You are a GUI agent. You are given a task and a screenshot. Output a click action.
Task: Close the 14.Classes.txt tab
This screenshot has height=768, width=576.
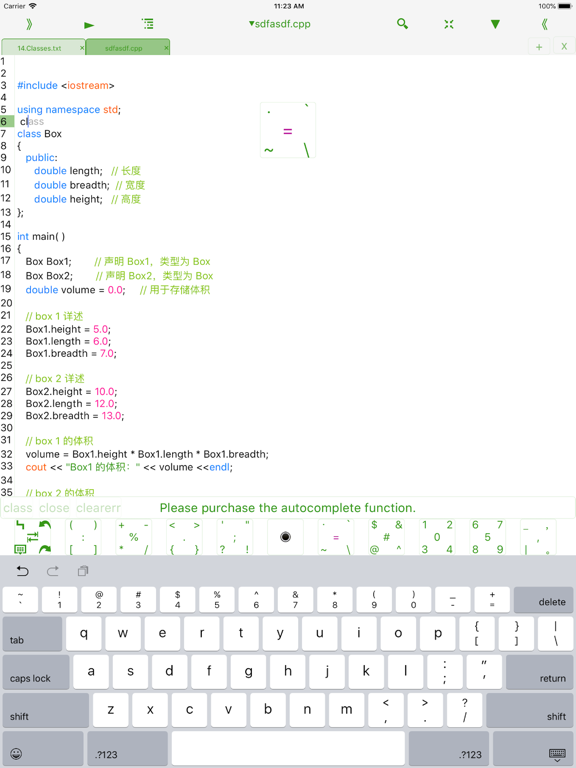(x=82, y=48)
